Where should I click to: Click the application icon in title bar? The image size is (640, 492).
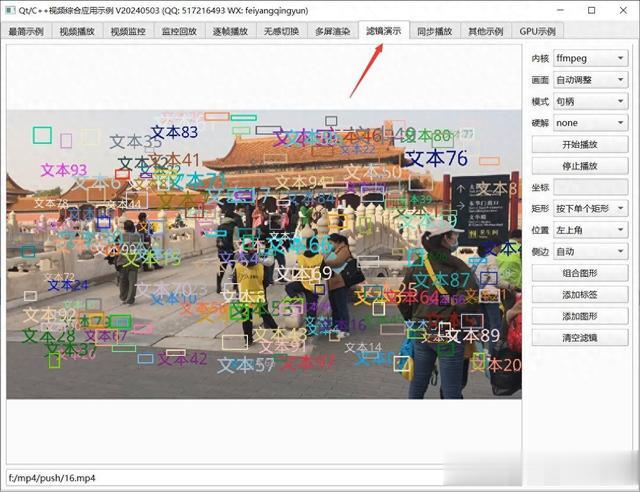(10, 10)
